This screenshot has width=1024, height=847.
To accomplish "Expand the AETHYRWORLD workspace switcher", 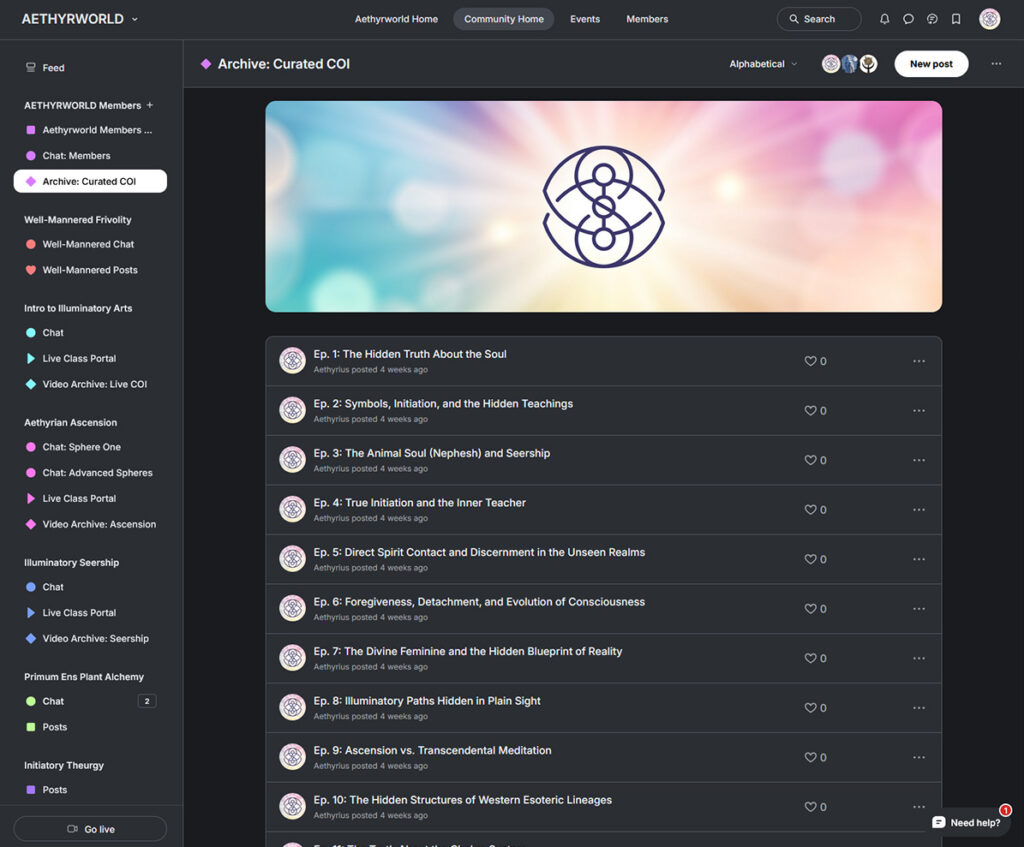I will coord(135,18).
